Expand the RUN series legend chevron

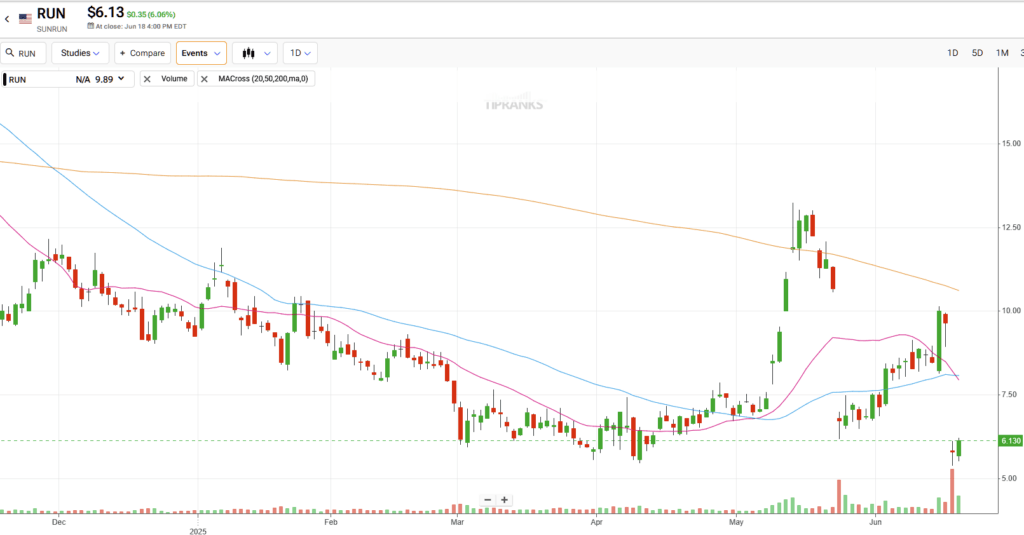121,79
